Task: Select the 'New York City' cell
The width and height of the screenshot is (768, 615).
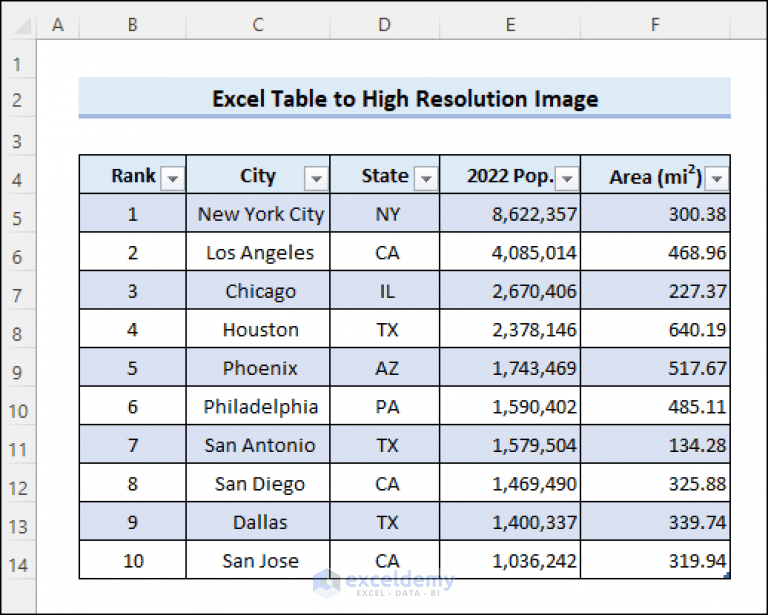Action: point(258,213)
